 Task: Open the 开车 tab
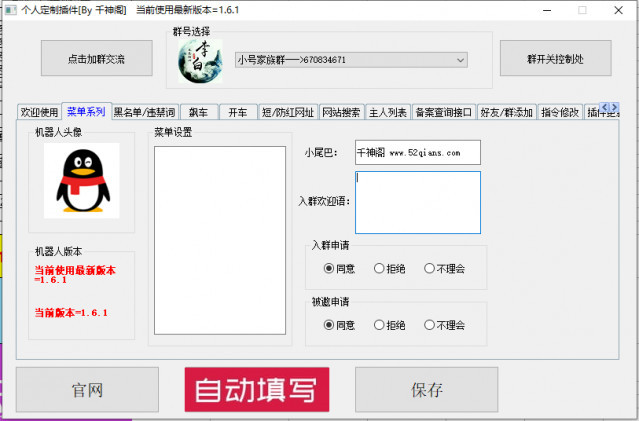[x=238, y=112]
